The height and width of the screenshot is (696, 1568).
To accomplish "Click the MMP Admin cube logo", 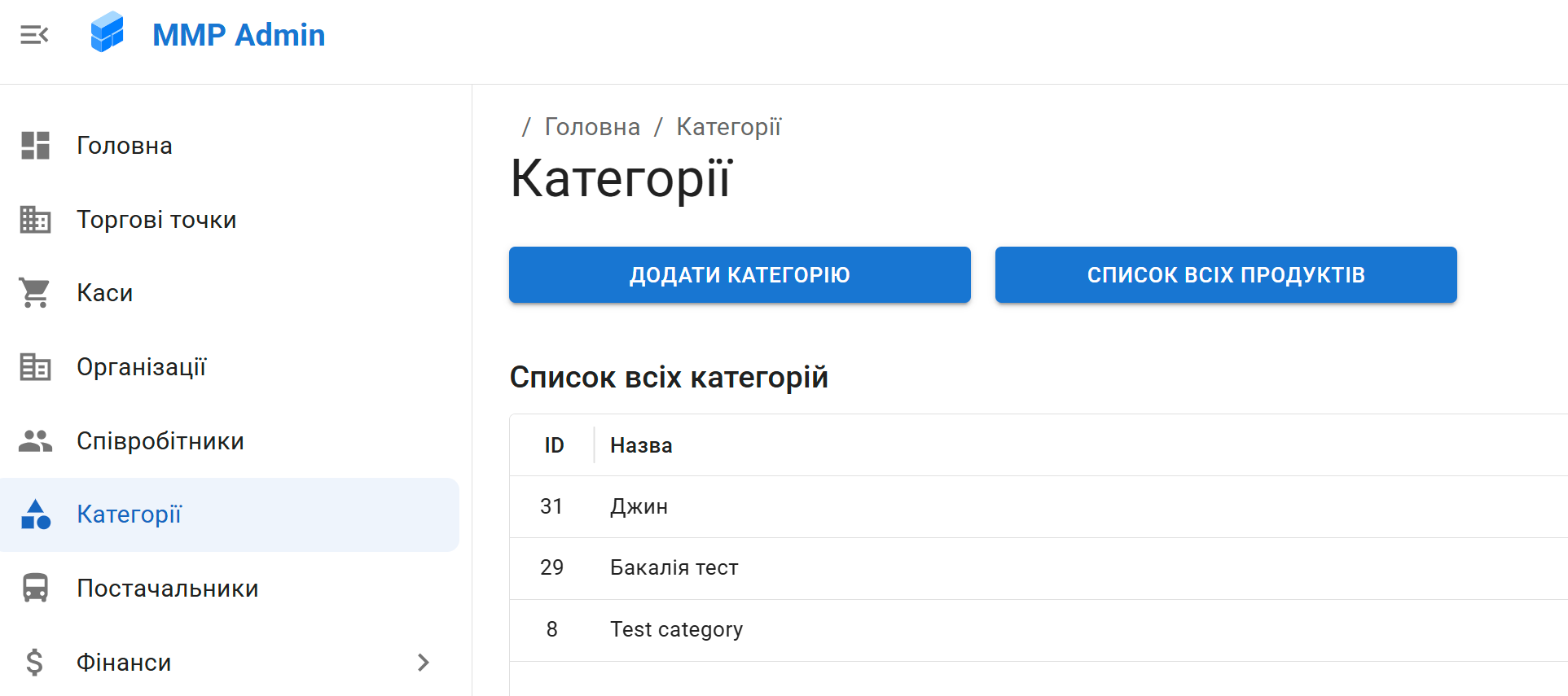I will tap(107, 33).
